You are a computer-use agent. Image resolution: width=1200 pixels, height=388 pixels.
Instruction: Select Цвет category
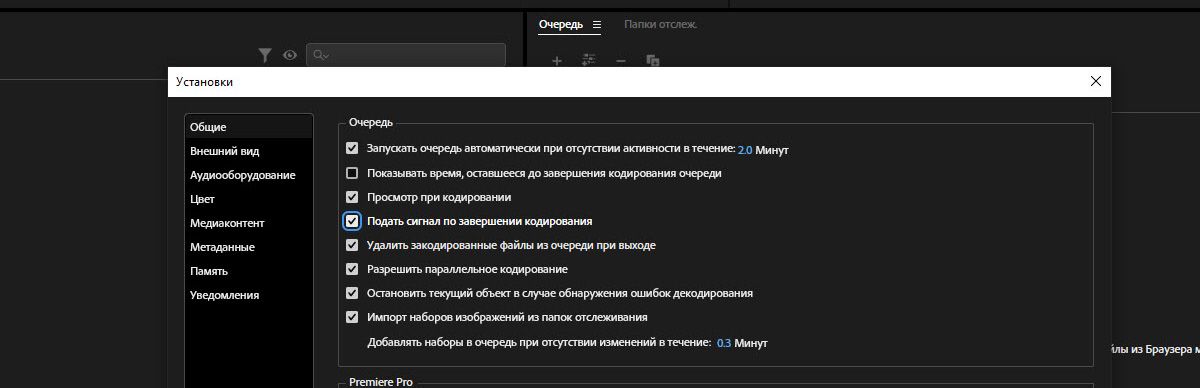249,199
